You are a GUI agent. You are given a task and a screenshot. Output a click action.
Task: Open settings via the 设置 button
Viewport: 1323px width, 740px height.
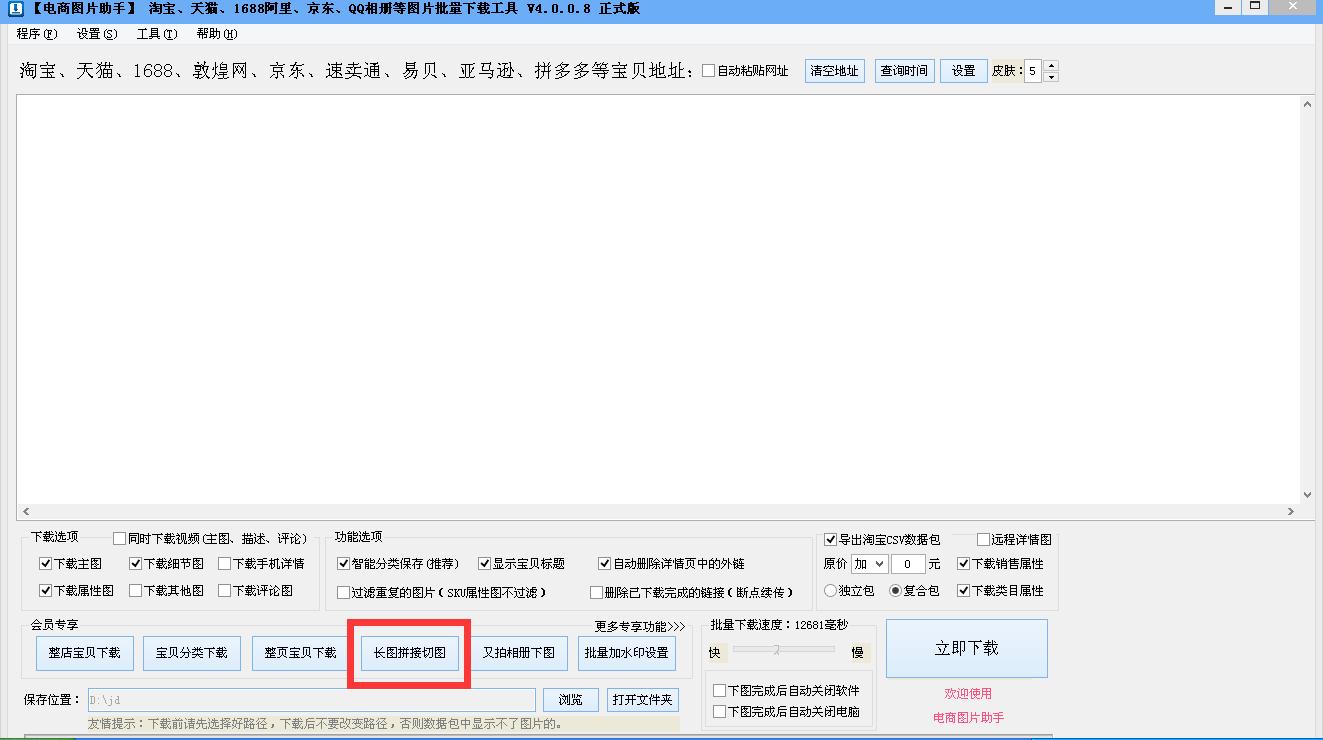click(x=962, y=70)
